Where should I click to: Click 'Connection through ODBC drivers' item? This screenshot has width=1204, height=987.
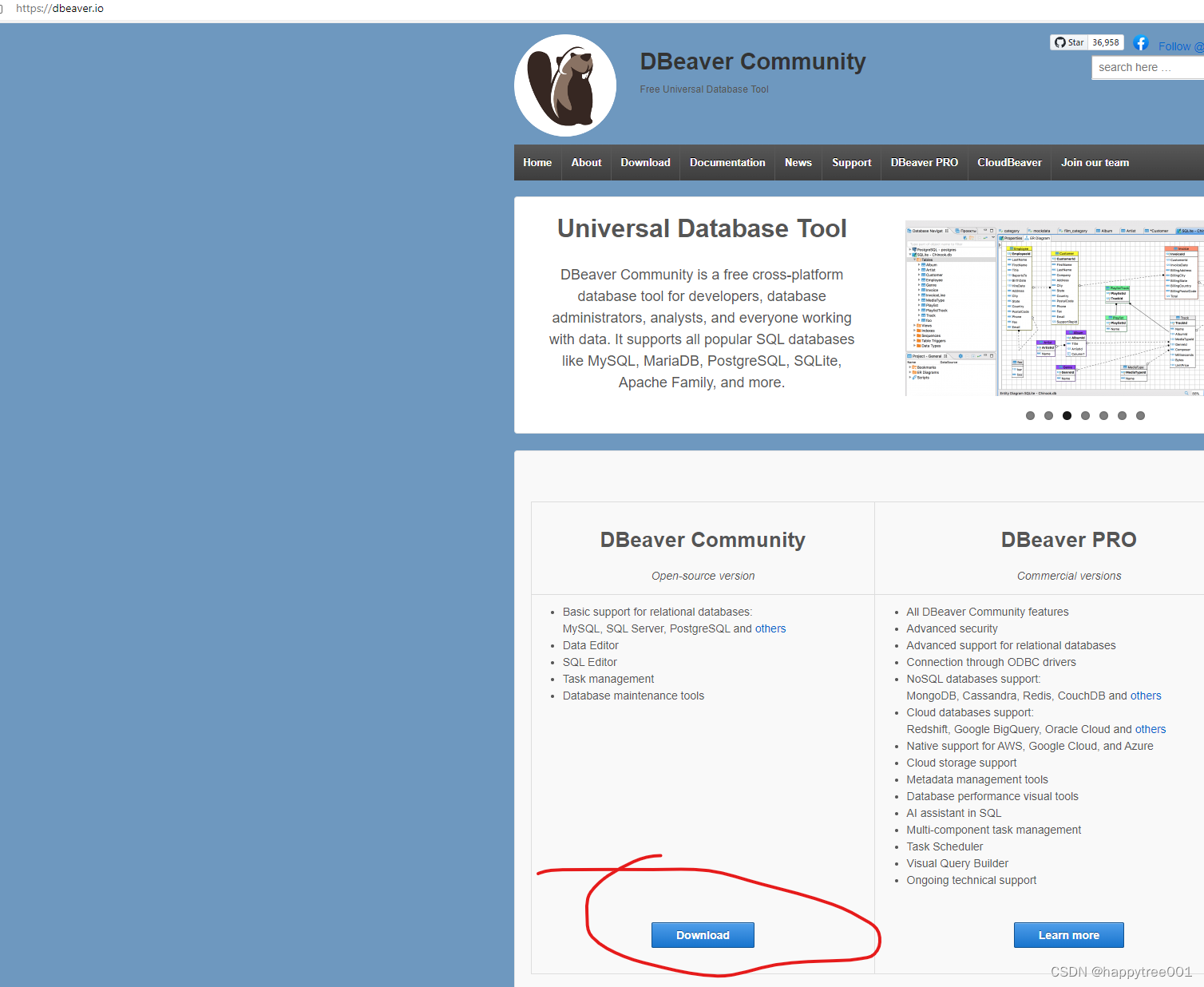(992, 662)
